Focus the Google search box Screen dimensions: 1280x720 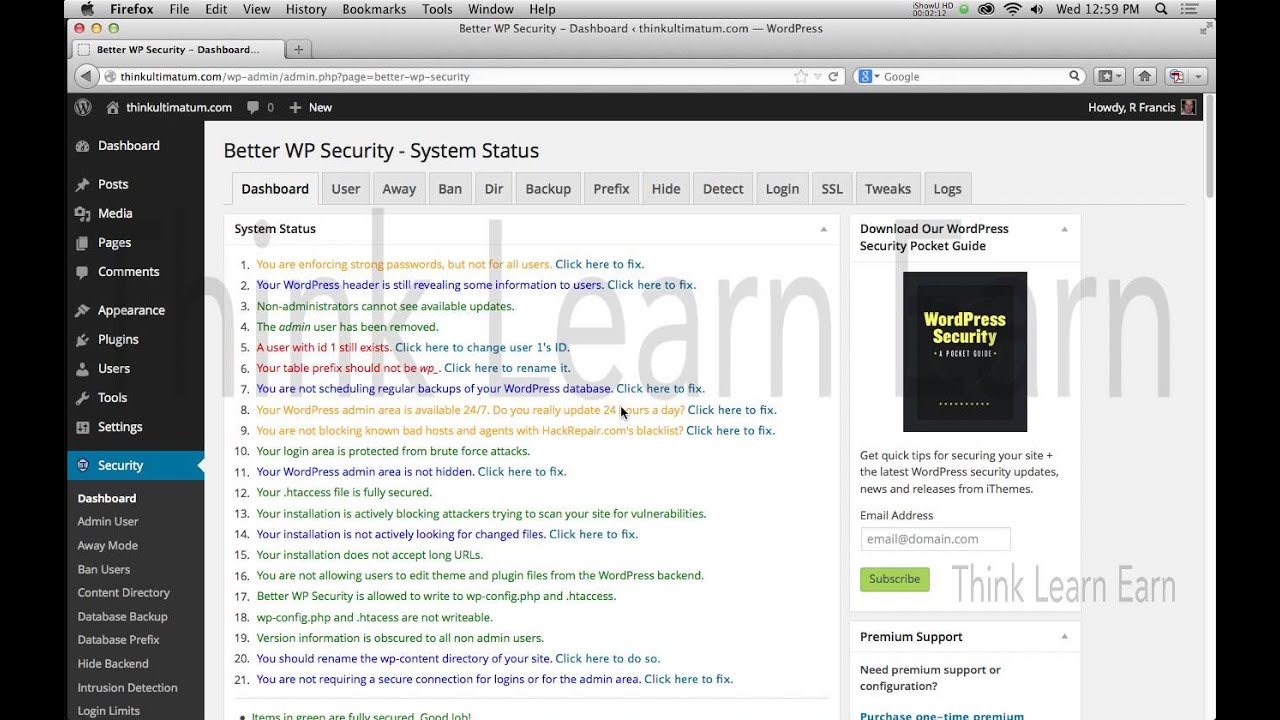click(x=970, y=76)
